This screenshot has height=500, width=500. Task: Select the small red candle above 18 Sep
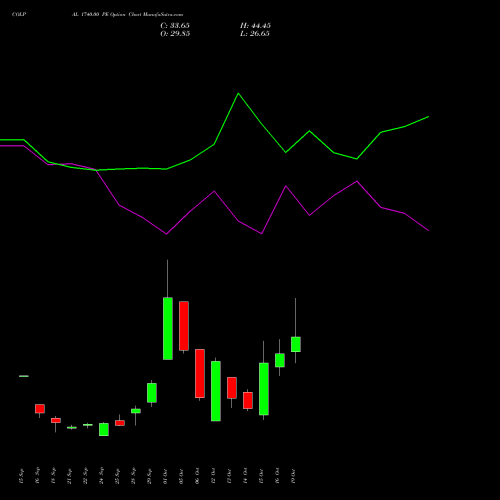coord(56,420)
